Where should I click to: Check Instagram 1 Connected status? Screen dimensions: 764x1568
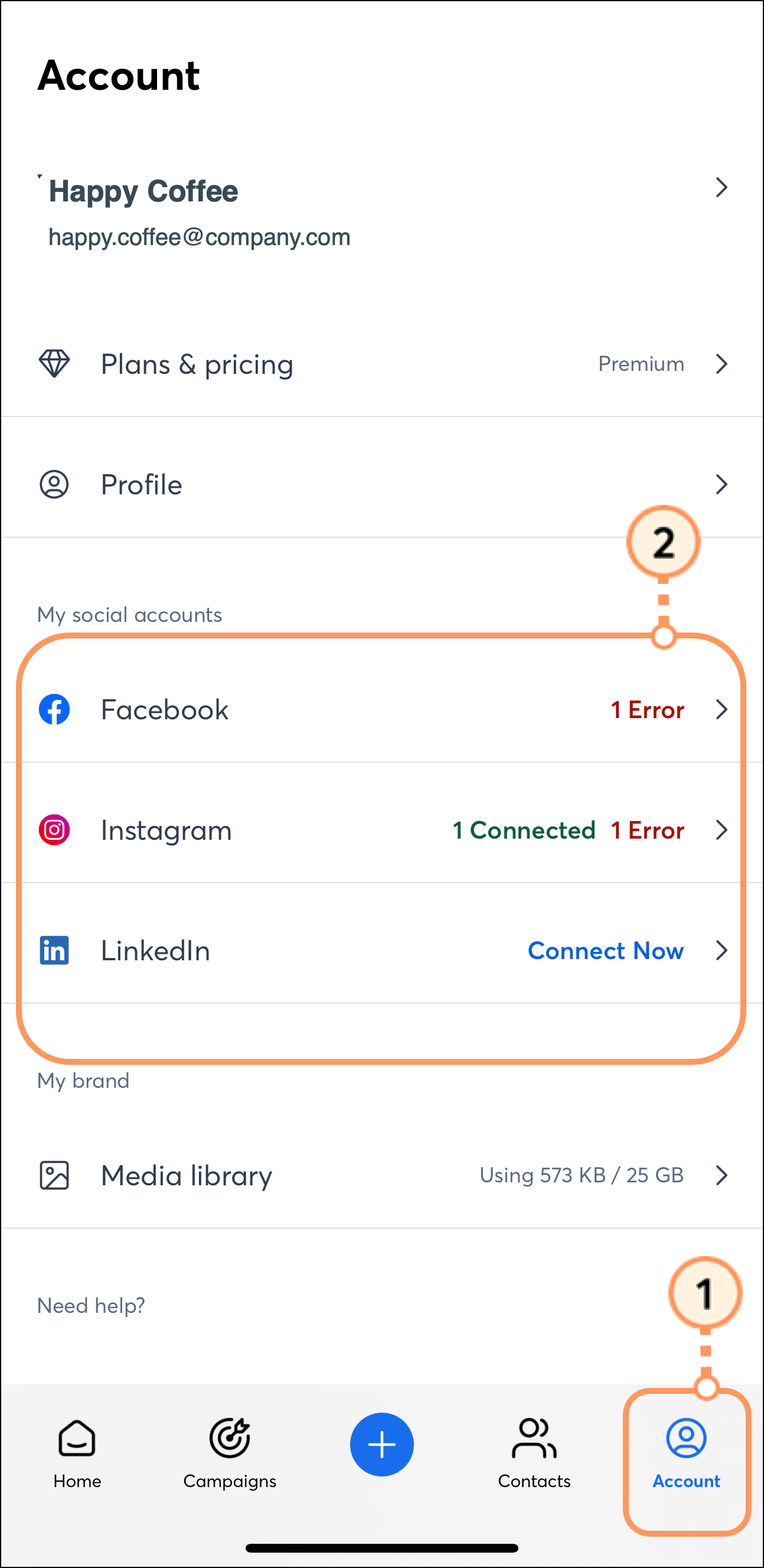pos(524,830)
